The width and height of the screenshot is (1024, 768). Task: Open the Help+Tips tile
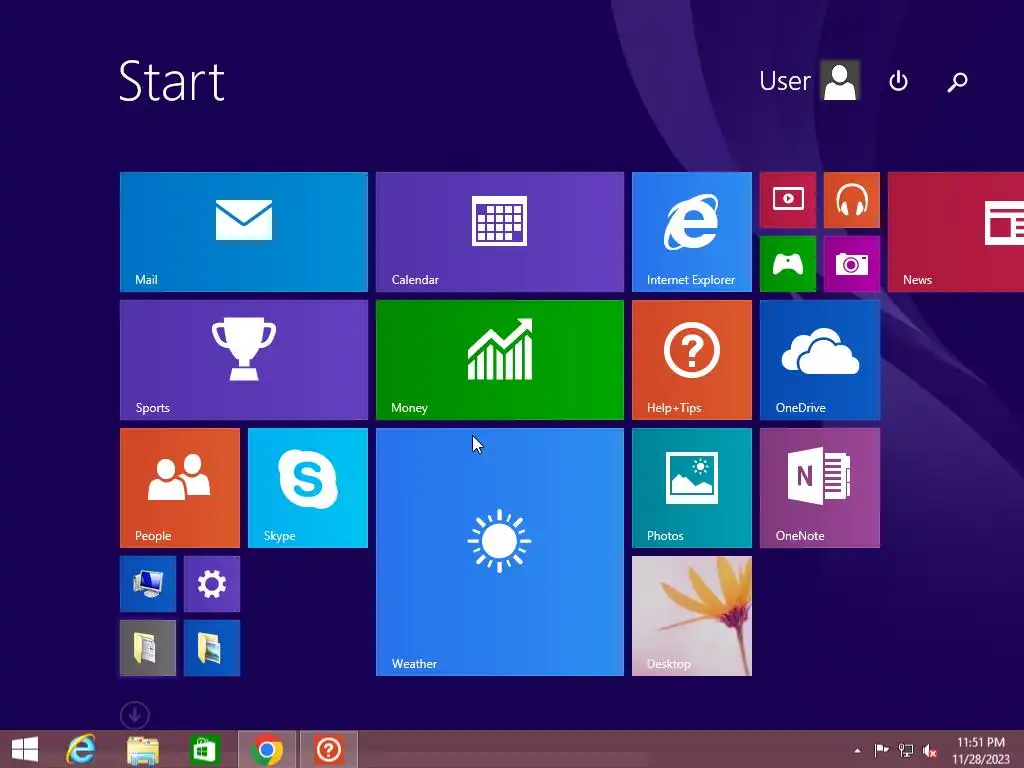[x=692, y=360]
